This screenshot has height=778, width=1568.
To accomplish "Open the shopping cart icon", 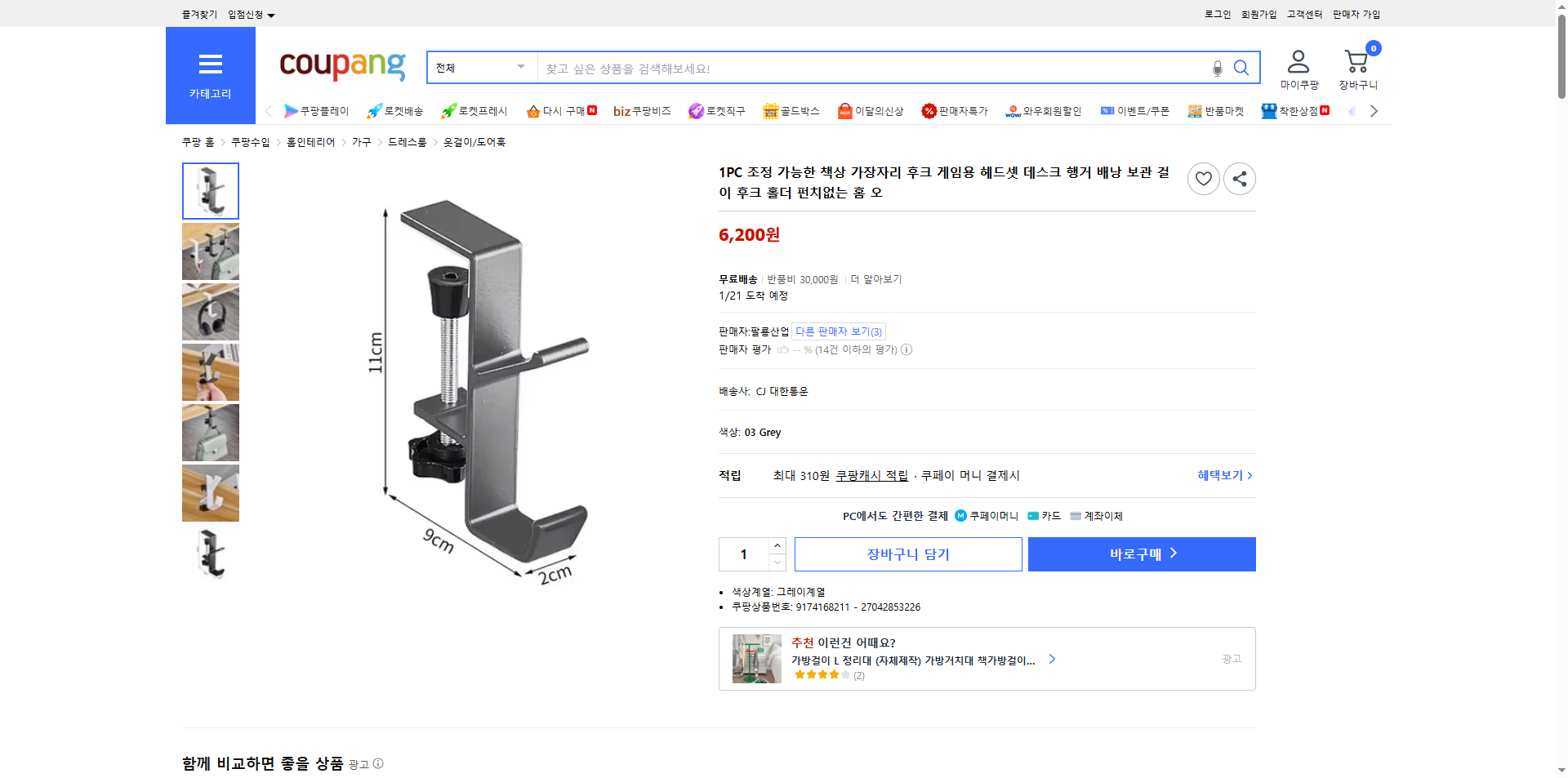I will pyautogui.click(x=1356, y=61).
